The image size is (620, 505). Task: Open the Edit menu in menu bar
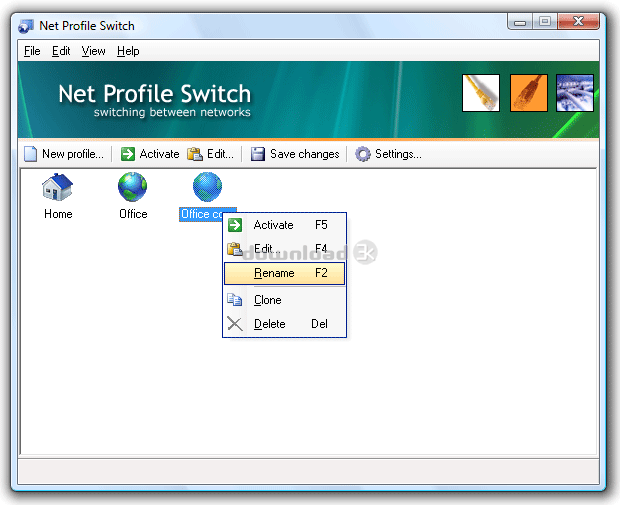point(61,51)
